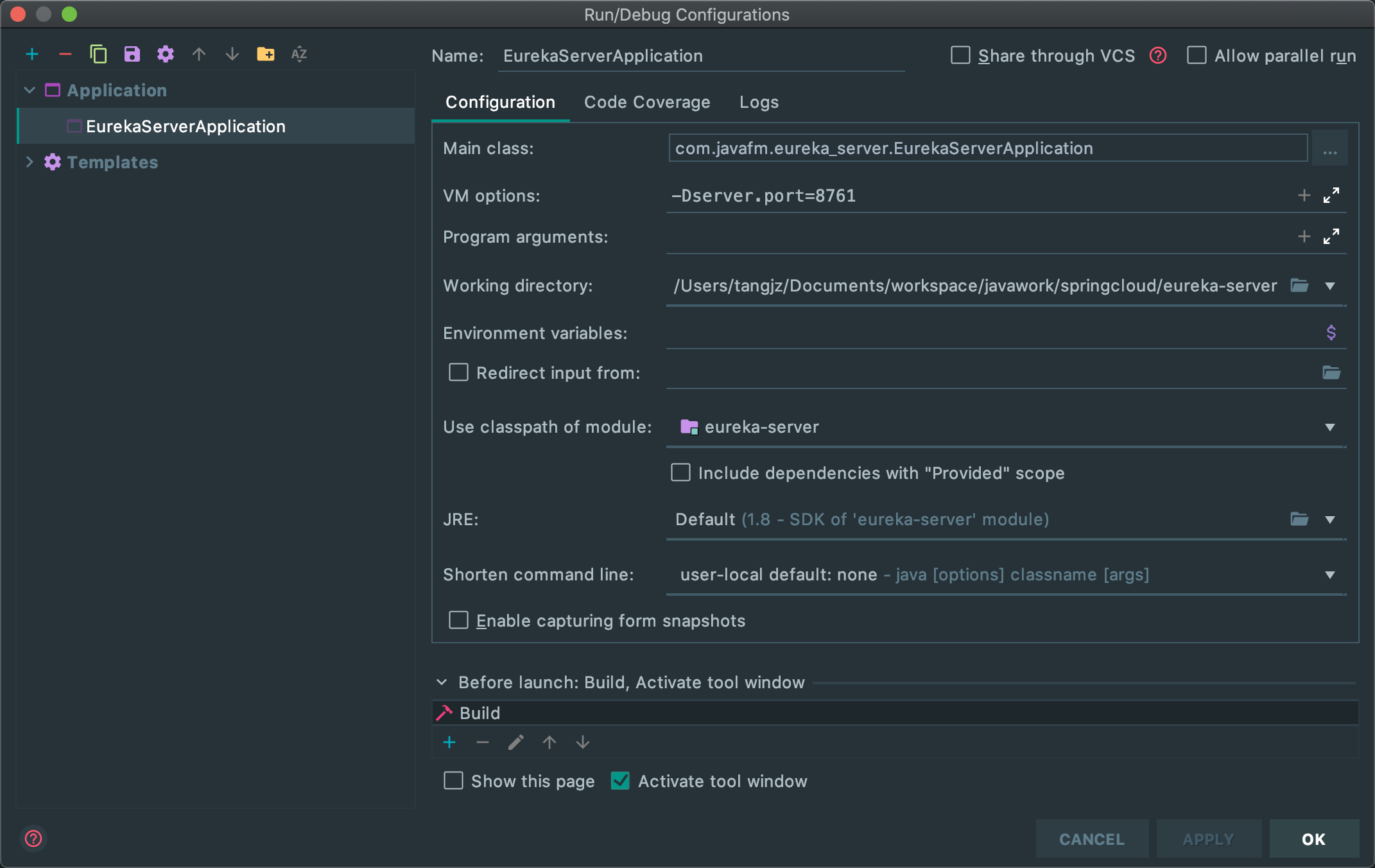Expand the Templates tree node
1375x868 pixels.
pyautogui.click(x=29, y=162)
